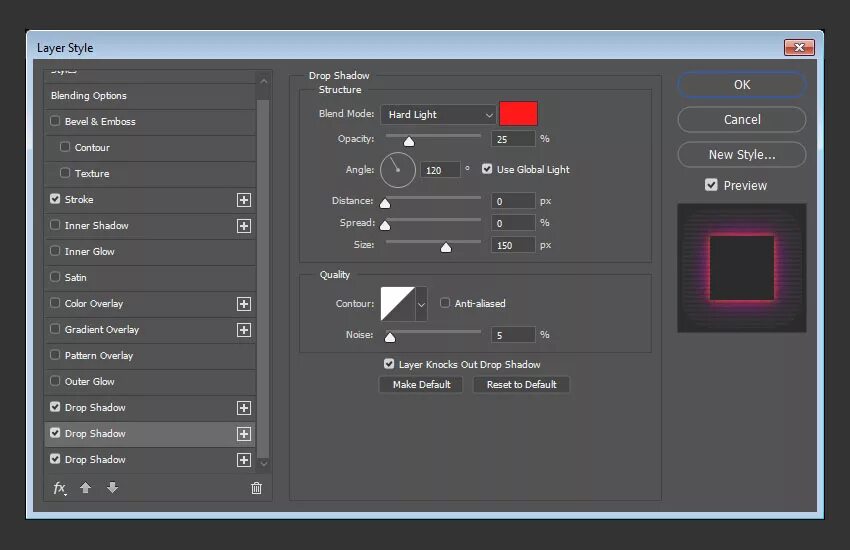Click the Spread value field
This screenshot has height=550, width=850.
pyautogui.click(x=513, y=223)
